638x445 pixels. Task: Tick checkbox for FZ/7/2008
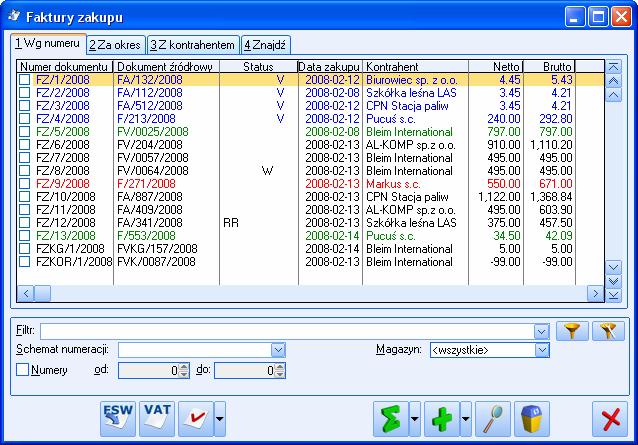[24, 157]
